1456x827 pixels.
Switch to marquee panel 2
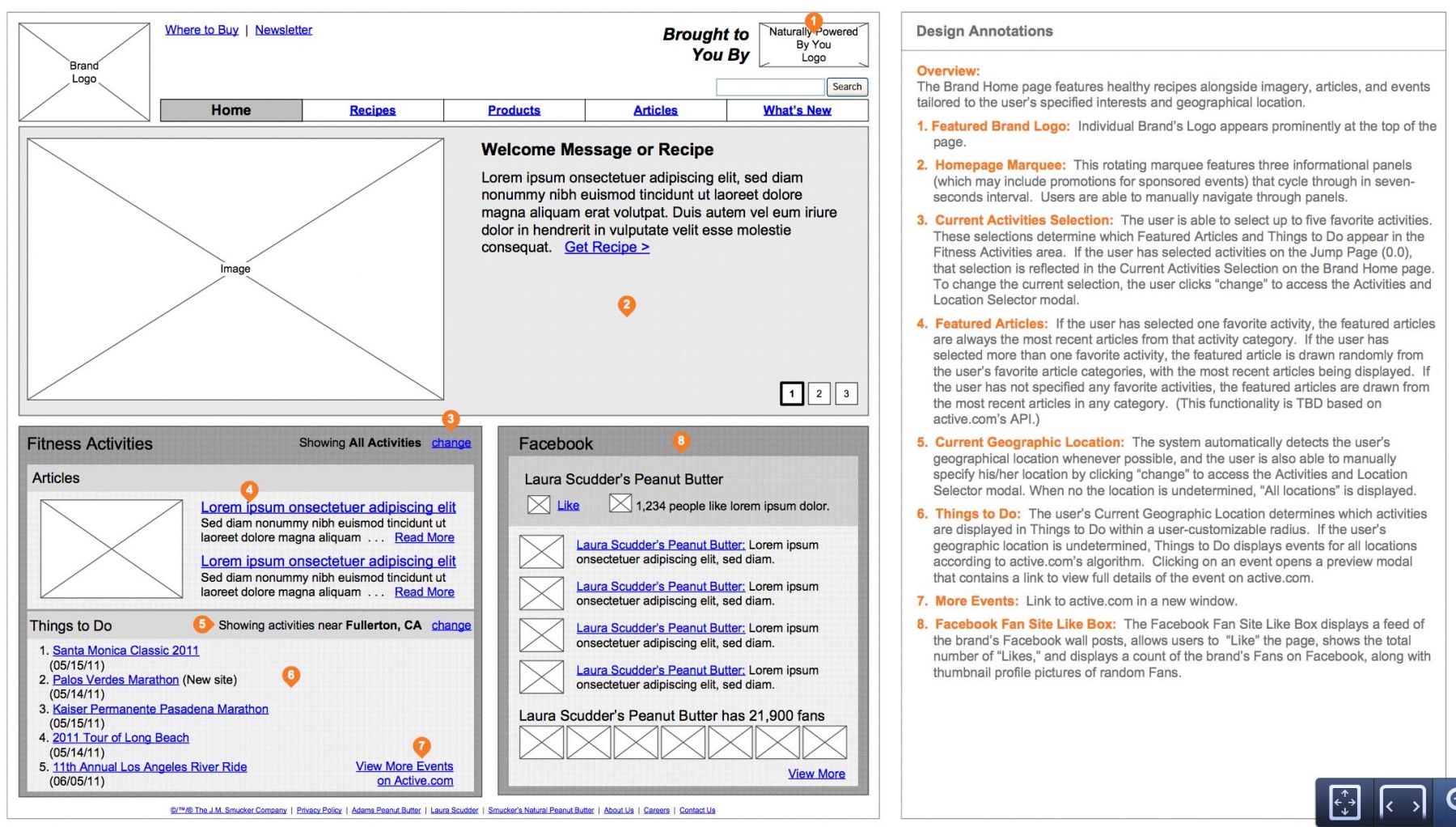tap(819, 394)
